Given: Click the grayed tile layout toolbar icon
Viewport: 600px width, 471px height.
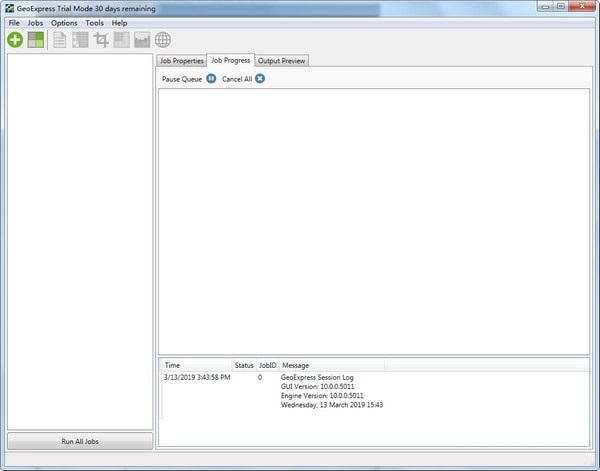Looking at the screenshot, I should click(122, 40).
